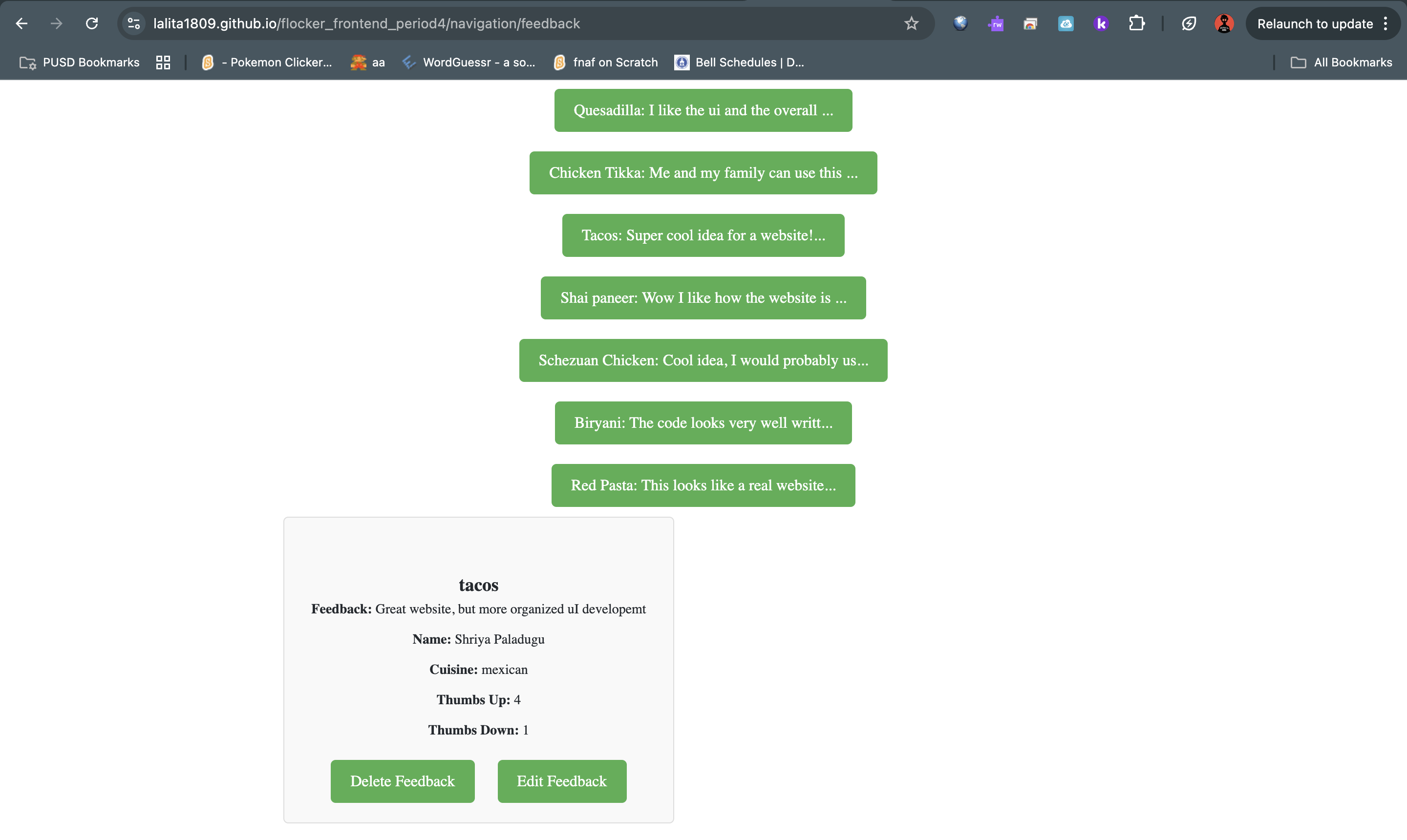
Task: Click the 'tacos' card heading
Action: (478, 585)
